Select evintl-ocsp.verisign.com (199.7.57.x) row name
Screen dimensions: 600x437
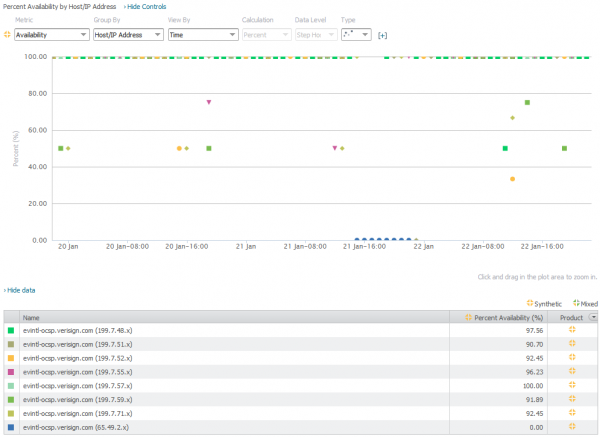click(77, 386)
